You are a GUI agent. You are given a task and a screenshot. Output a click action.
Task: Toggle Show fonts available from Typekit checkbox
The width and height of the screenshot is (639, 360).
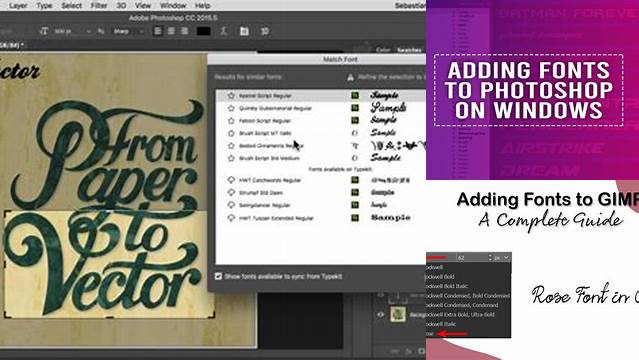[218, 276]
